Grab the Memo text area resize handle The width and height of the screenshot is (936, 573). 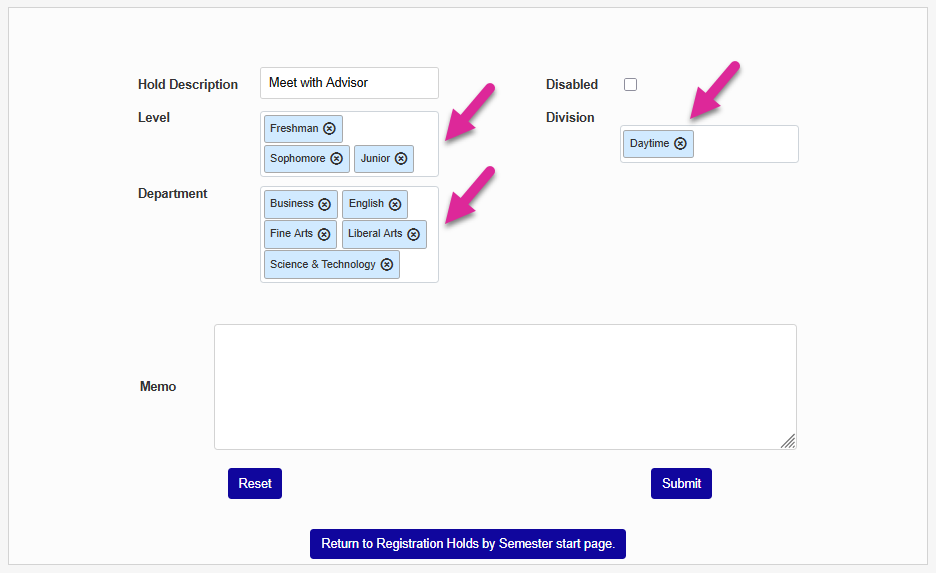(x=788, y=441)
